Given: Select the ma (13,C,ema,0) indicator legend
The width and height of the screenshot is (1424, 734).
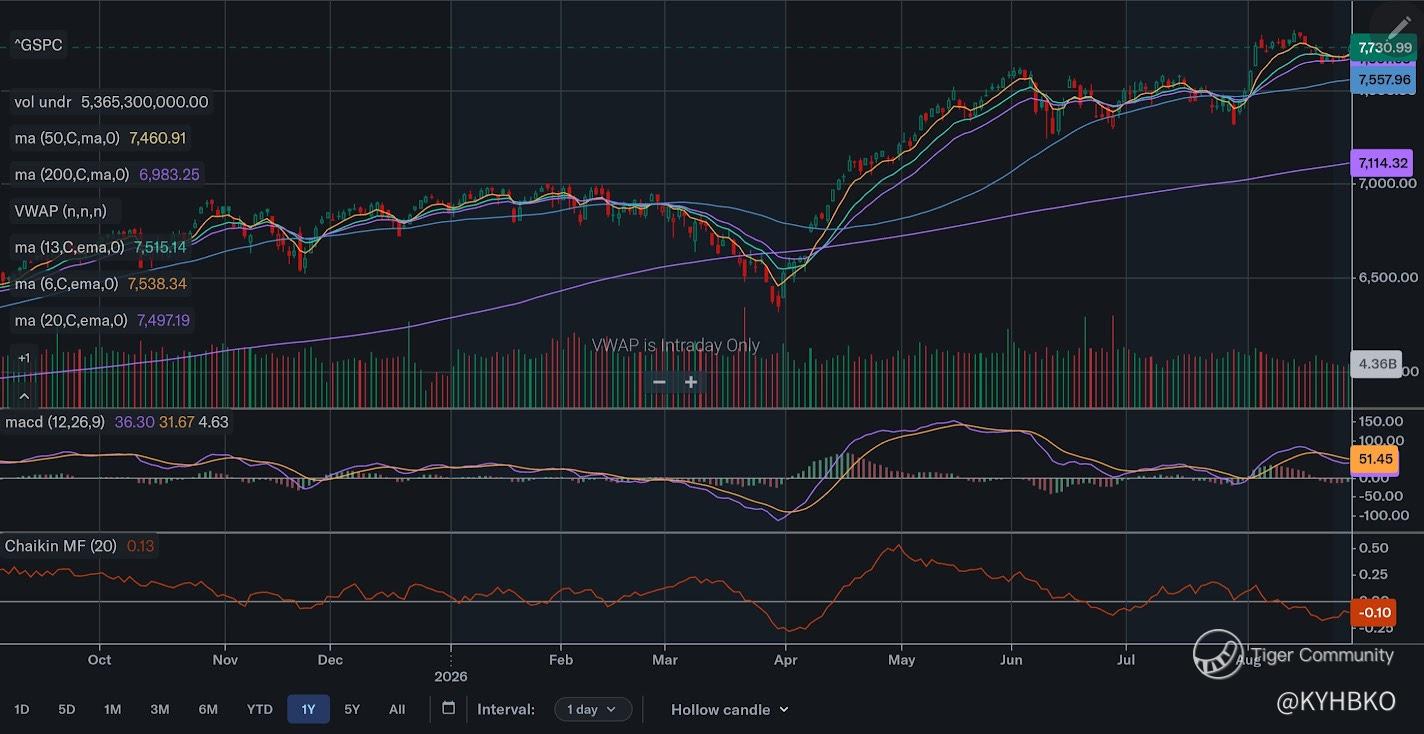Looking at the screenshot, I should point(100,247).
